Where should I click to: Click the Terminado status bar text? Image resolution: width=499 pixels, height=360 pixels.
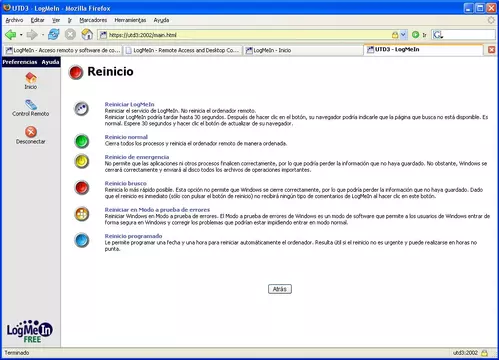tap(17, 353)
